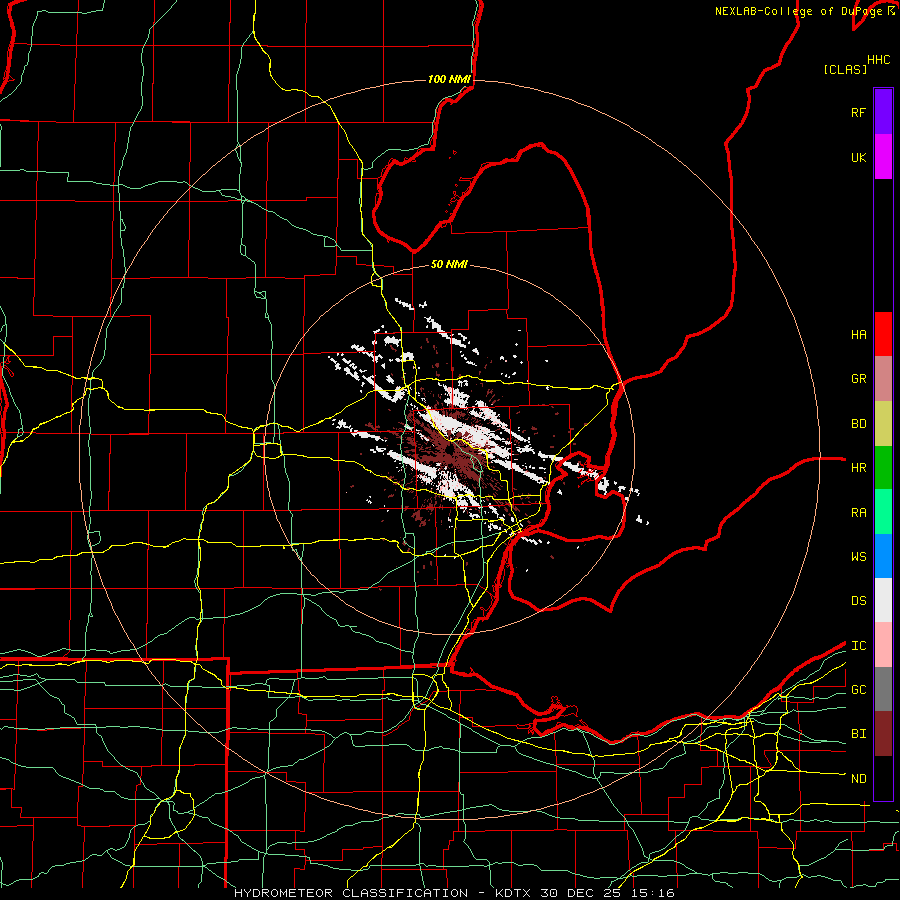The image size is (900, 900).
Task: Click the dark red BI legend swatch
Action: [x=883, y=734]
